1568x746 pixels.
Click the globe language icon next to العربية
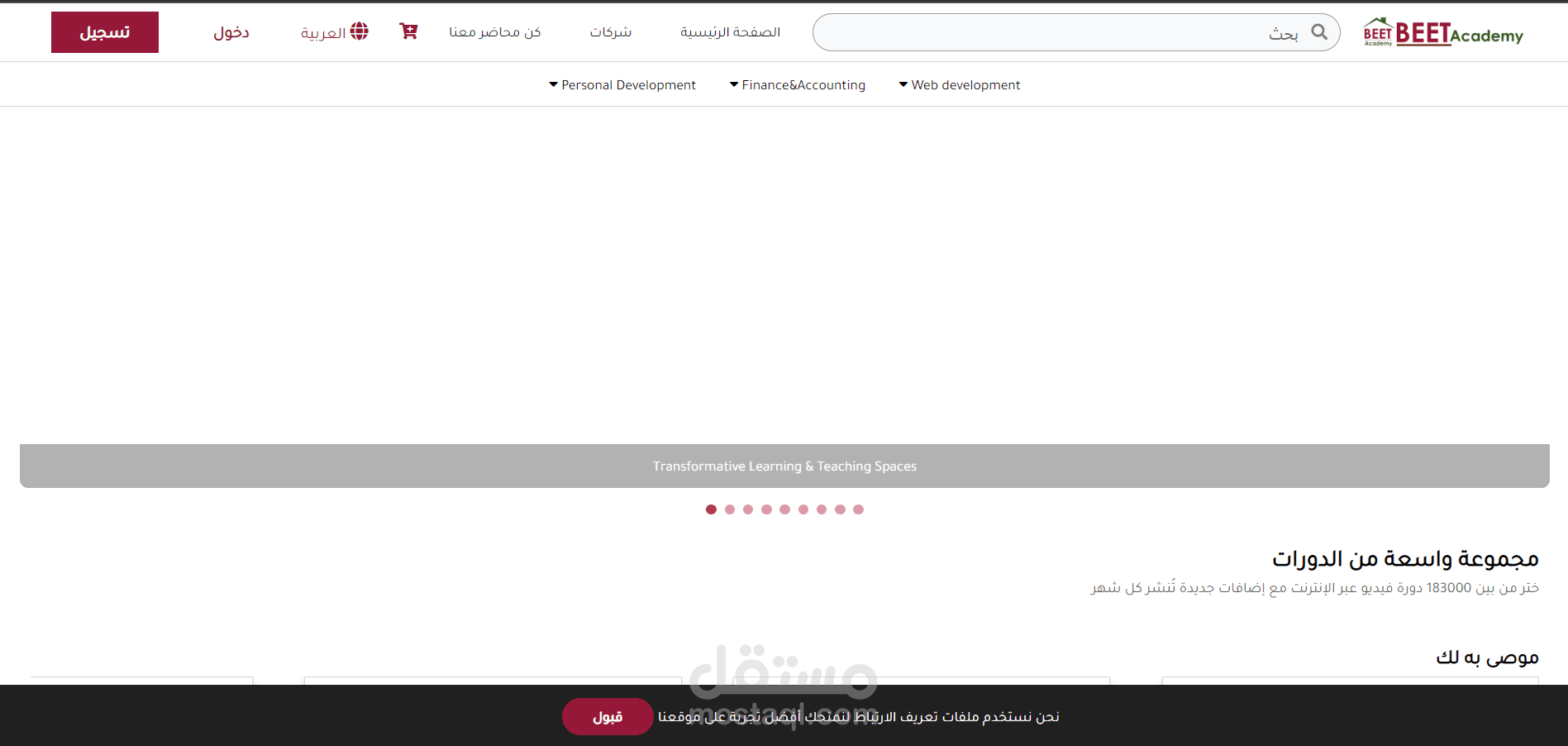click(360, 31)
